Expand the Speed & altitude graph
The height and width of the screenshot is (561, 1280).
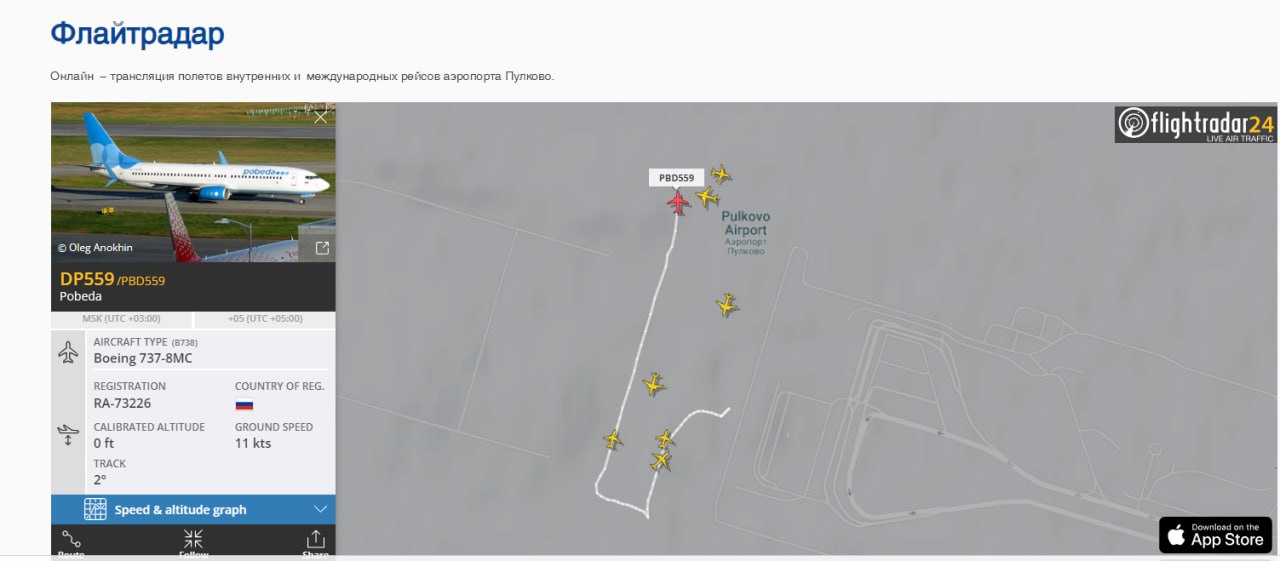tap(193, 509)
